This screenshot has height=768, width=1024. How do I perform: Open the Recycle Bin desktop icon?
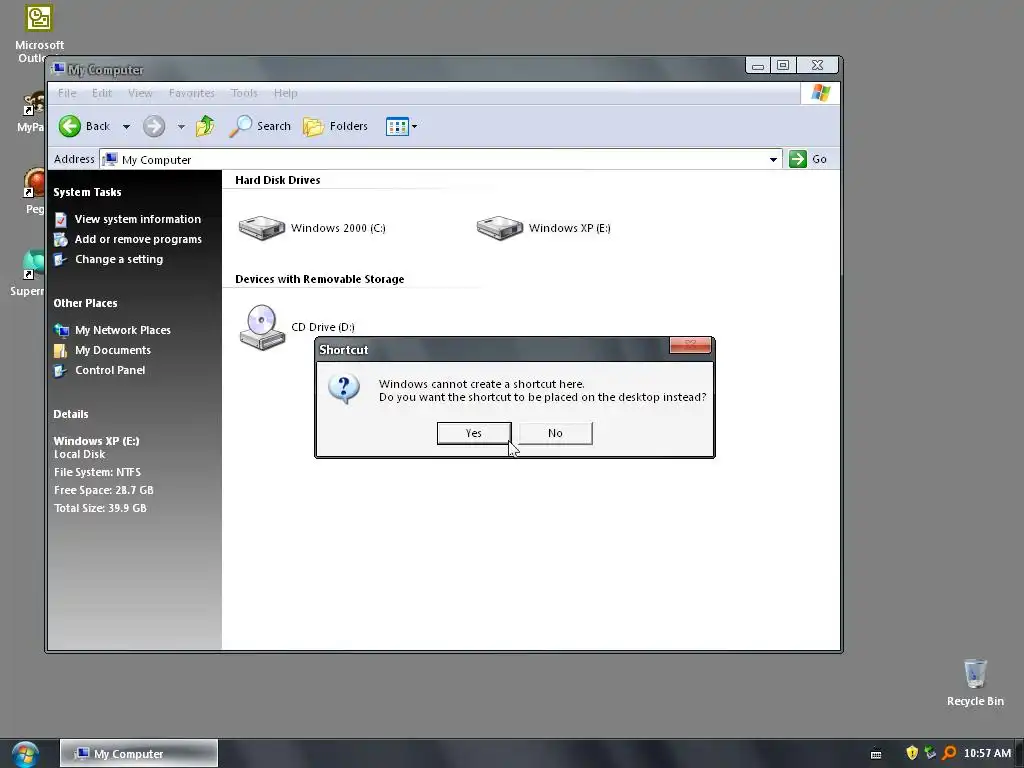tap(975, 682)
